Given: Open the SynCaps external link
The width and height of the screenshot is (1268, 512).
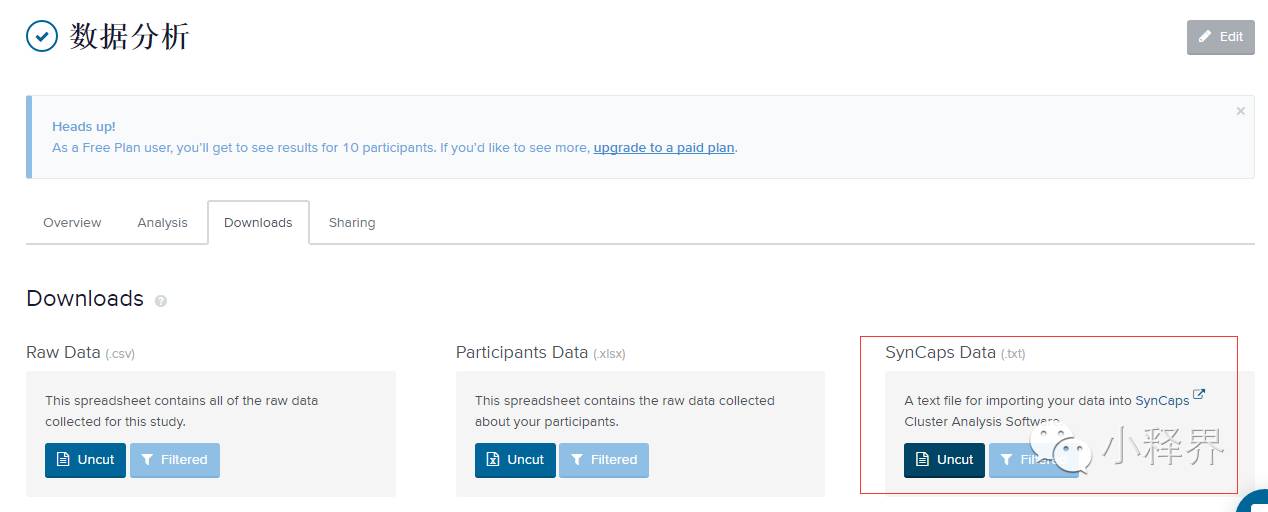Looking at the screenshot, I should (1162, 401).
